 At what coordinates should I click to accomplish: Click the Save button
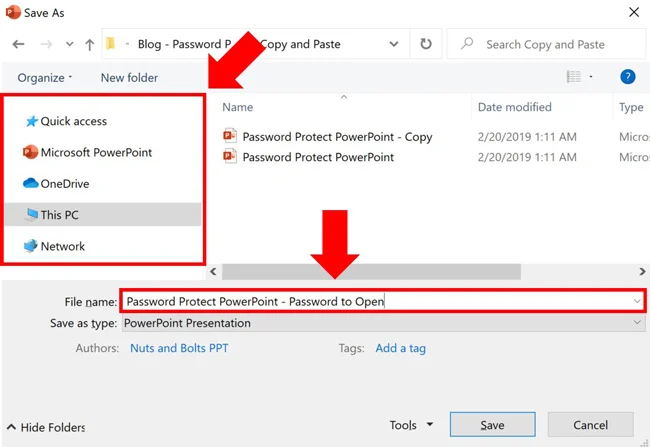[x=492, y=425]
